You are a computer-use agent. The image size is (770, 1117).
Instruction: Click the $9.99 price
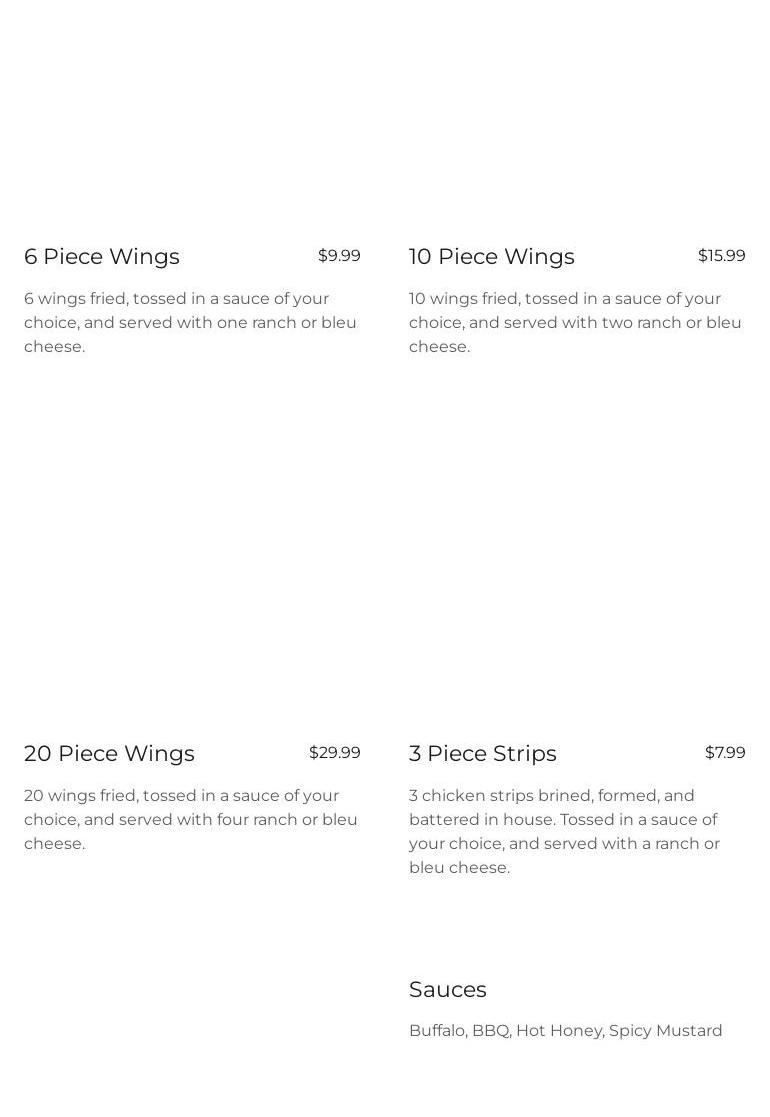339,256
